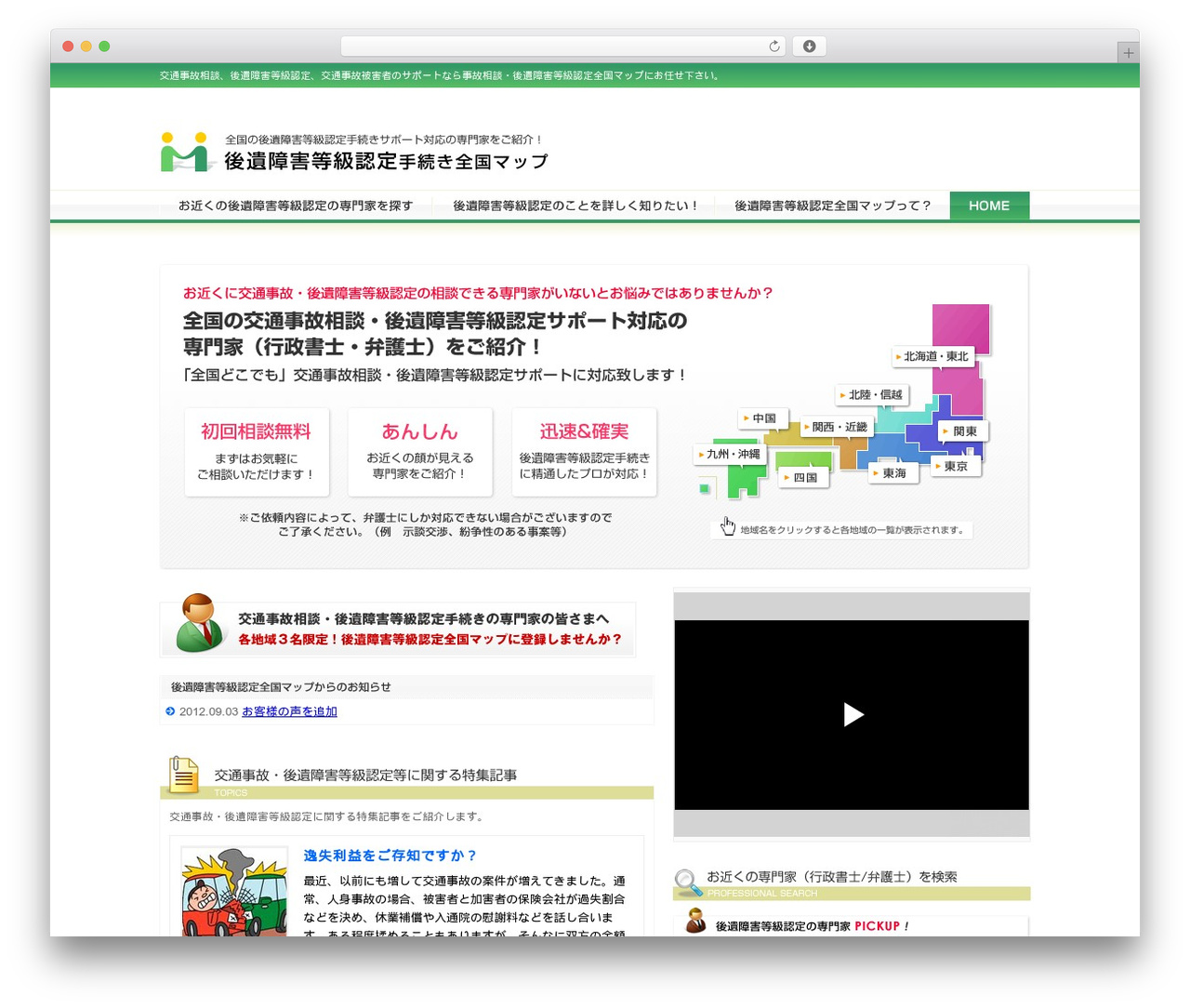Choose 関西・近畿 region label
Viewport: 1190px width, 1008px height.
836,427
